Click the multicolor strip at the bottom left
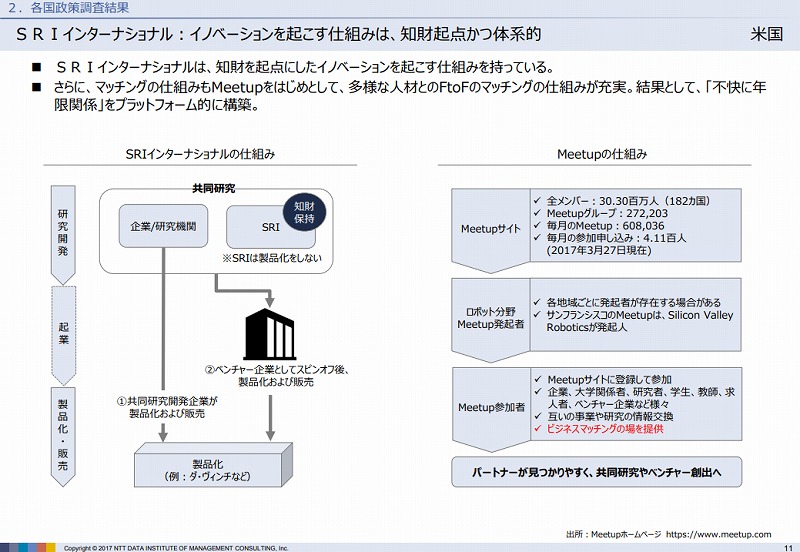Viewport: 800px width, 552px height. point(28,547)
